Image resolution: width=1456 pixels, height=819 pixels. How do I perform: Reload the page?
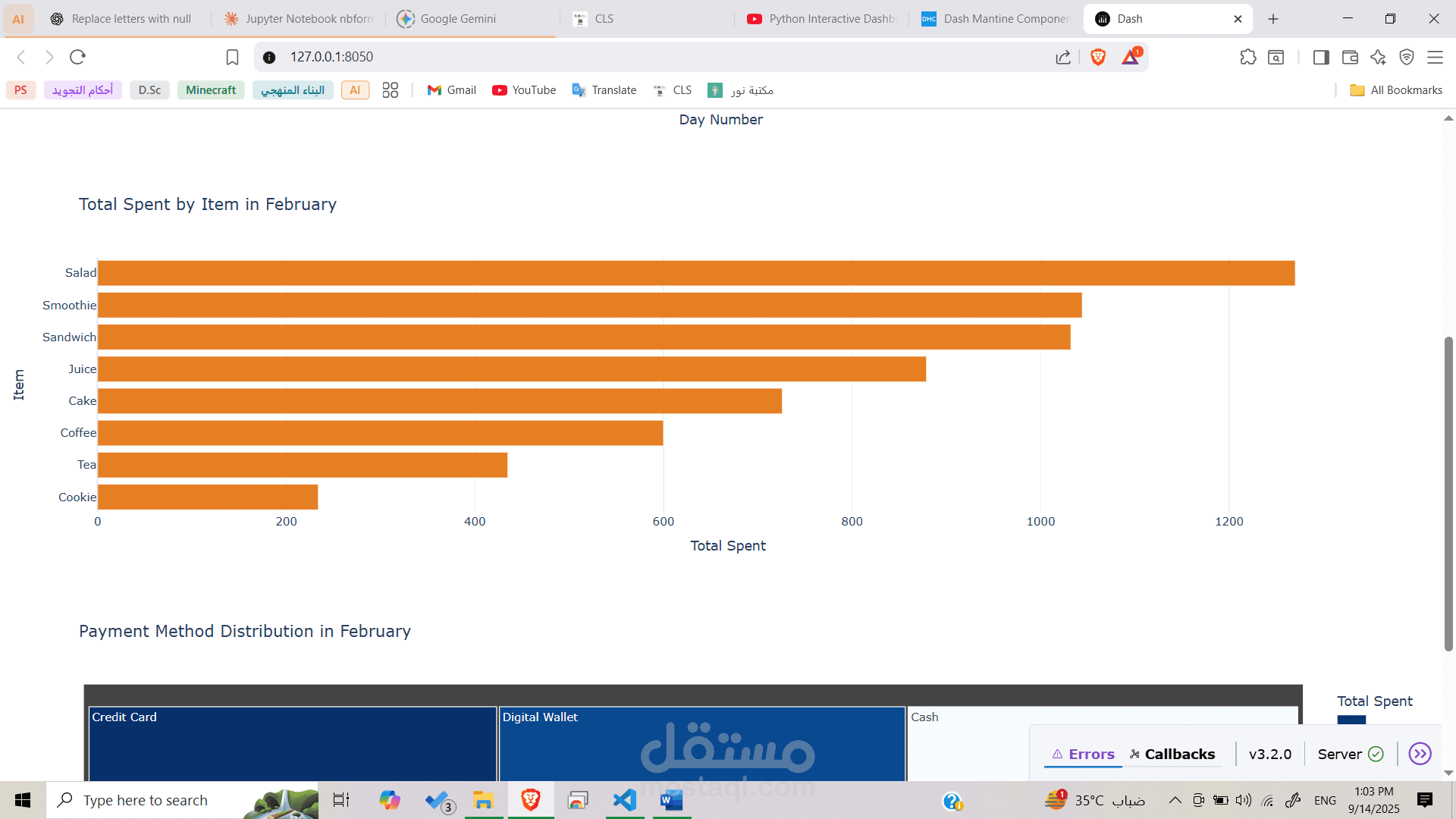click(x=77, y=57)
